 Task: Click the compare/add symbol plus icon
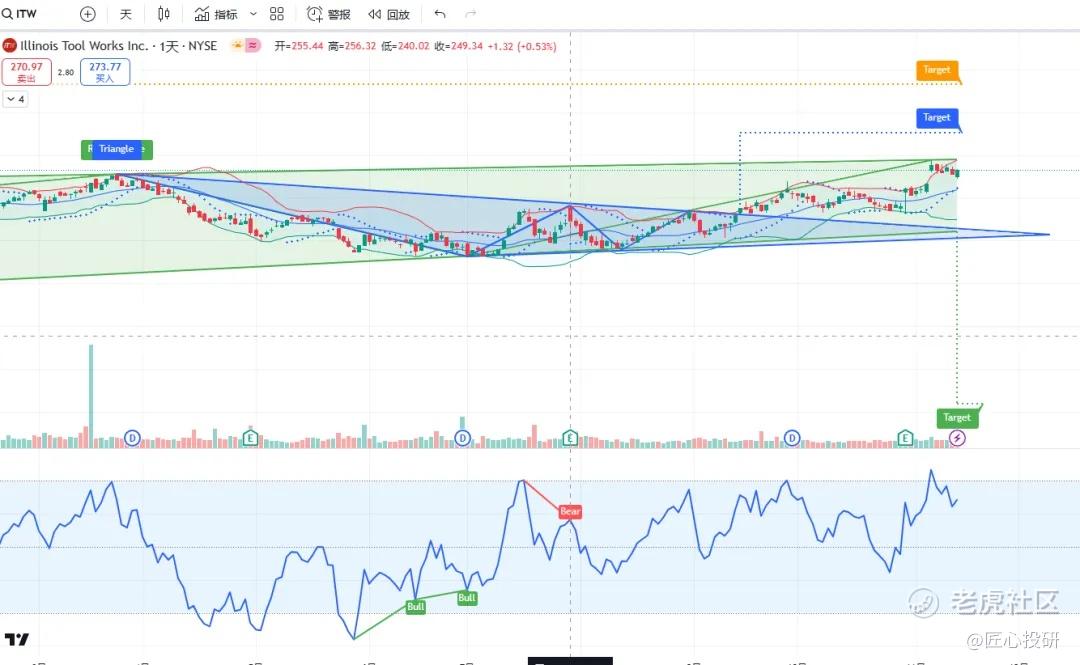click(x=87, y=14)
